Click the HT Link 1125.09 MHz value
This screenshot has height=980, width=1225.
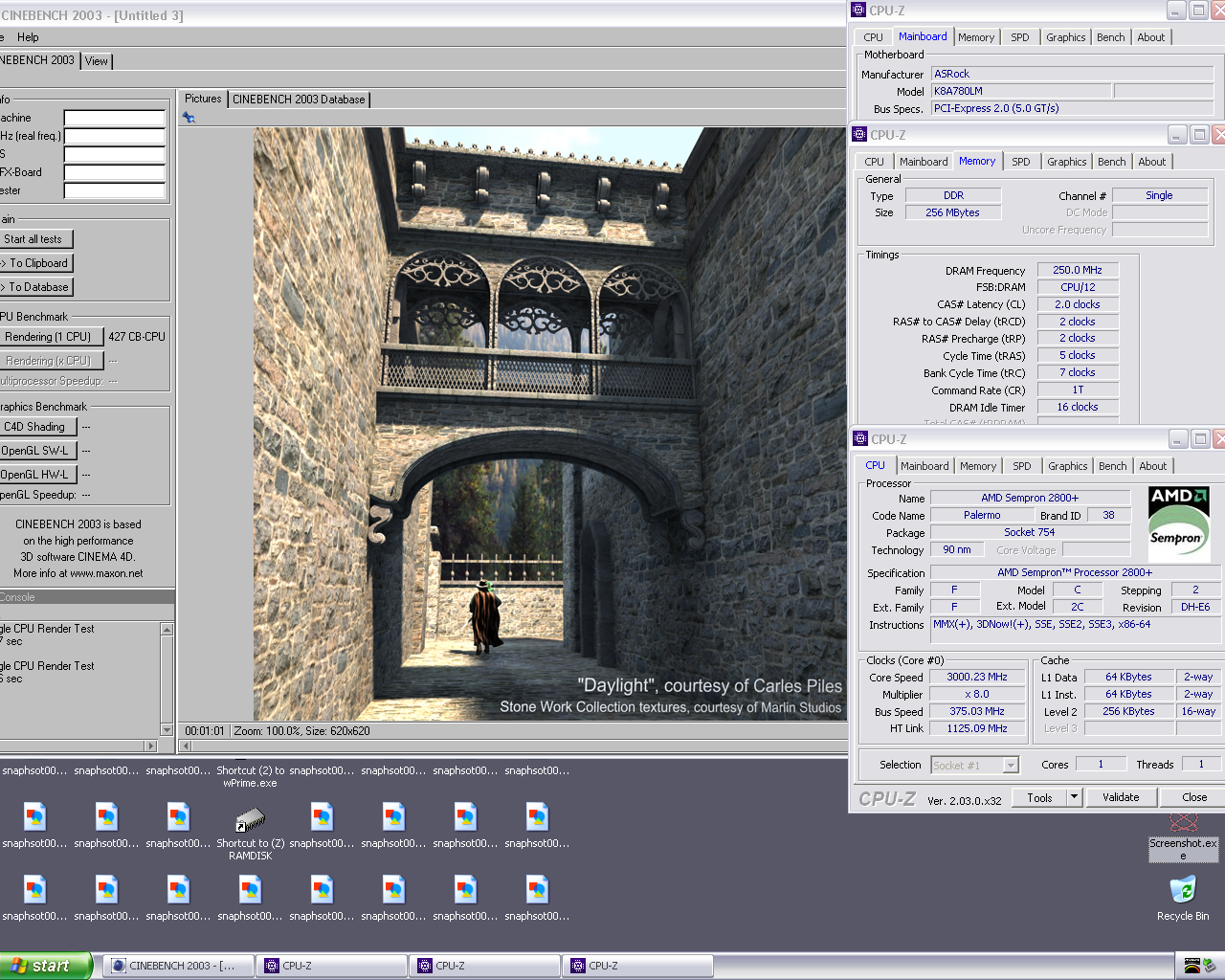(x=977, y=728)
